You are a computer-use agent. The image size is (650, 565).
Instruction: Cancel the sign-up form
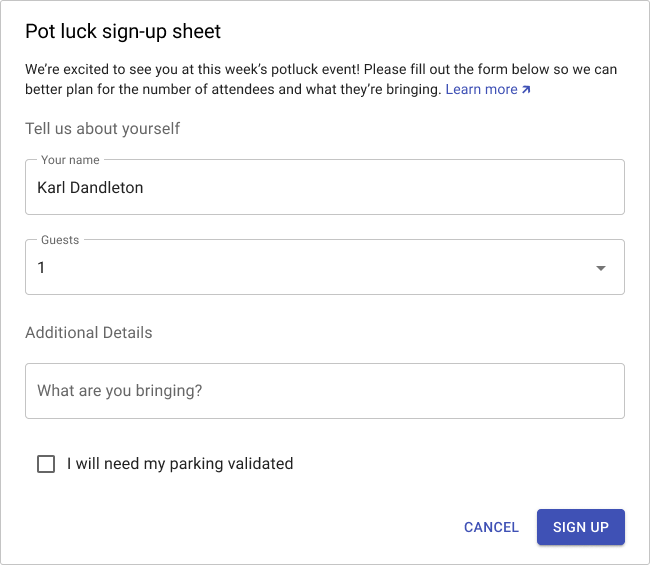(491, 527)
